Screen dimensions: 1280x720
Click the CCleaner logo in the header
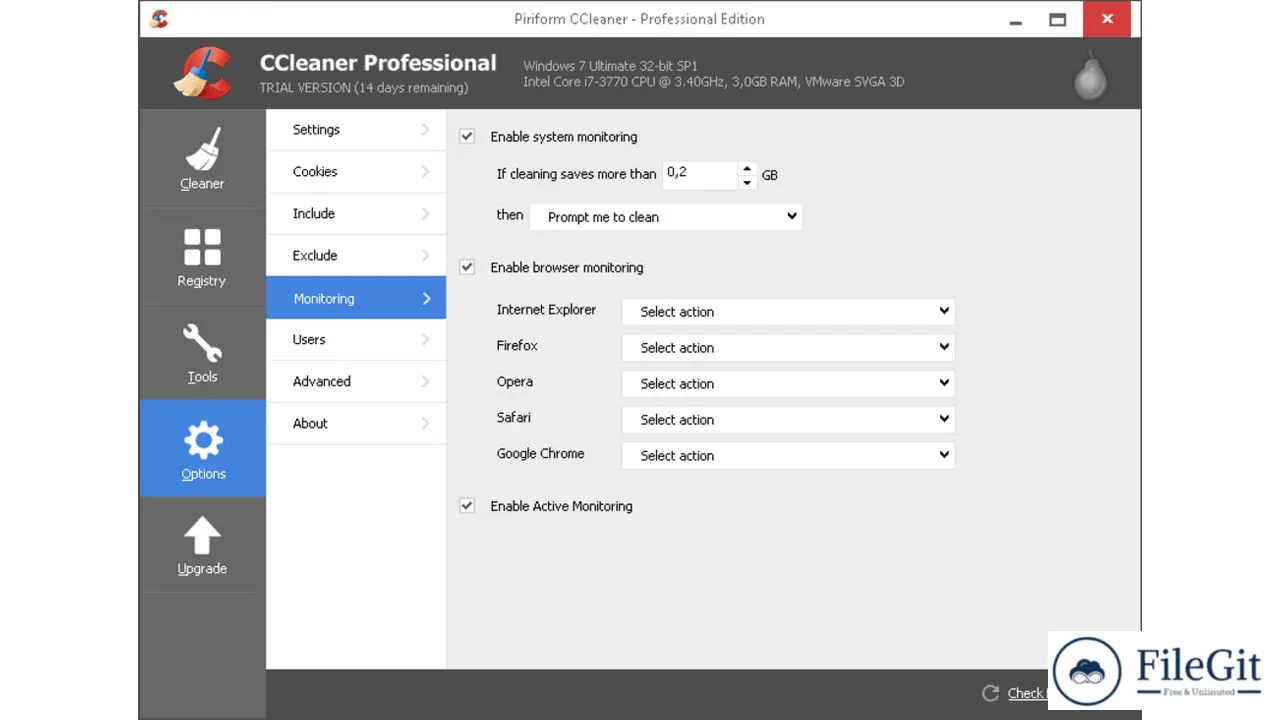[203, 73]
